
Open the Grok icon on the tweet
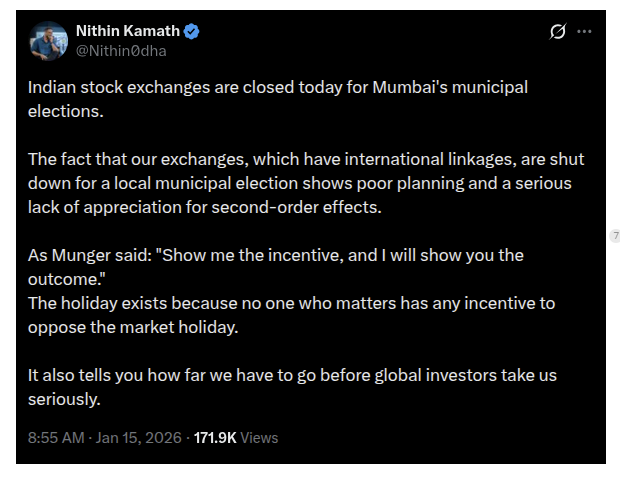click(x=558, y=31)
